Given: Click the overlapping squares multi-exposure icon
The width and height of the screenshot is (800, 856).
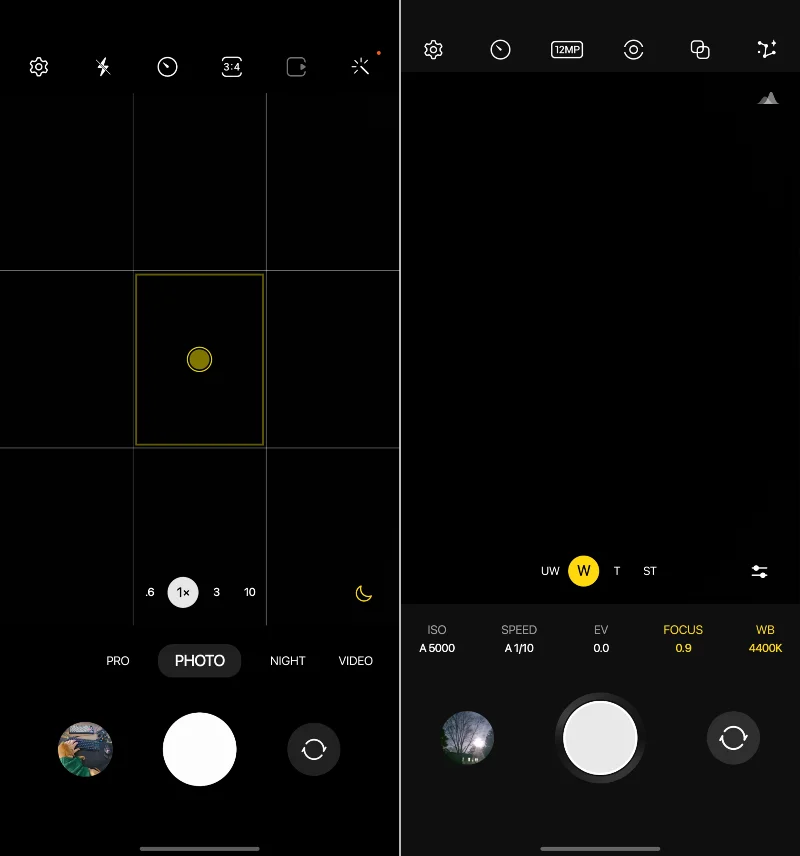Looking at the screenshot, I should 700,50.
